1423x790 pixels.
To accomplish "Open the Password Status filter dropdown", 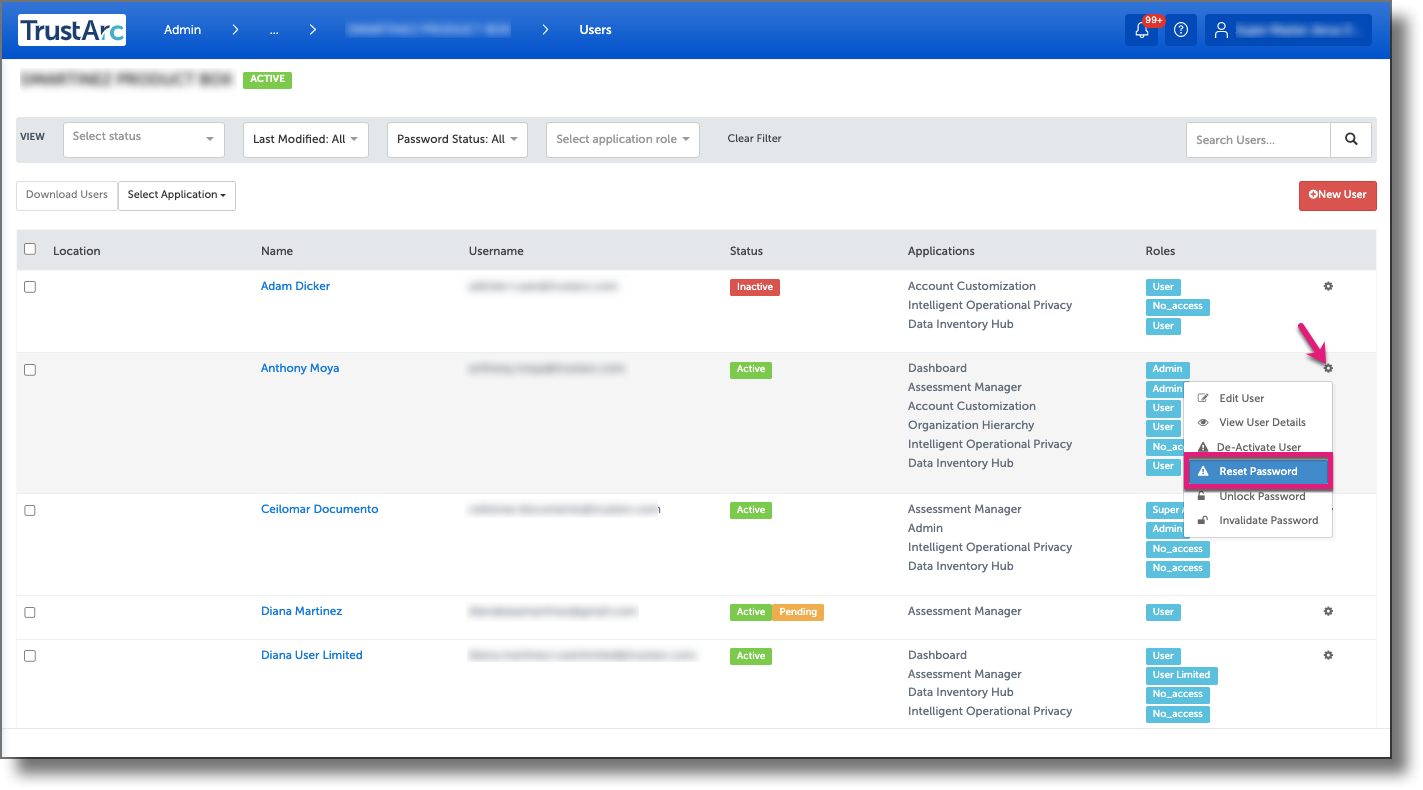I will point(458,139).
